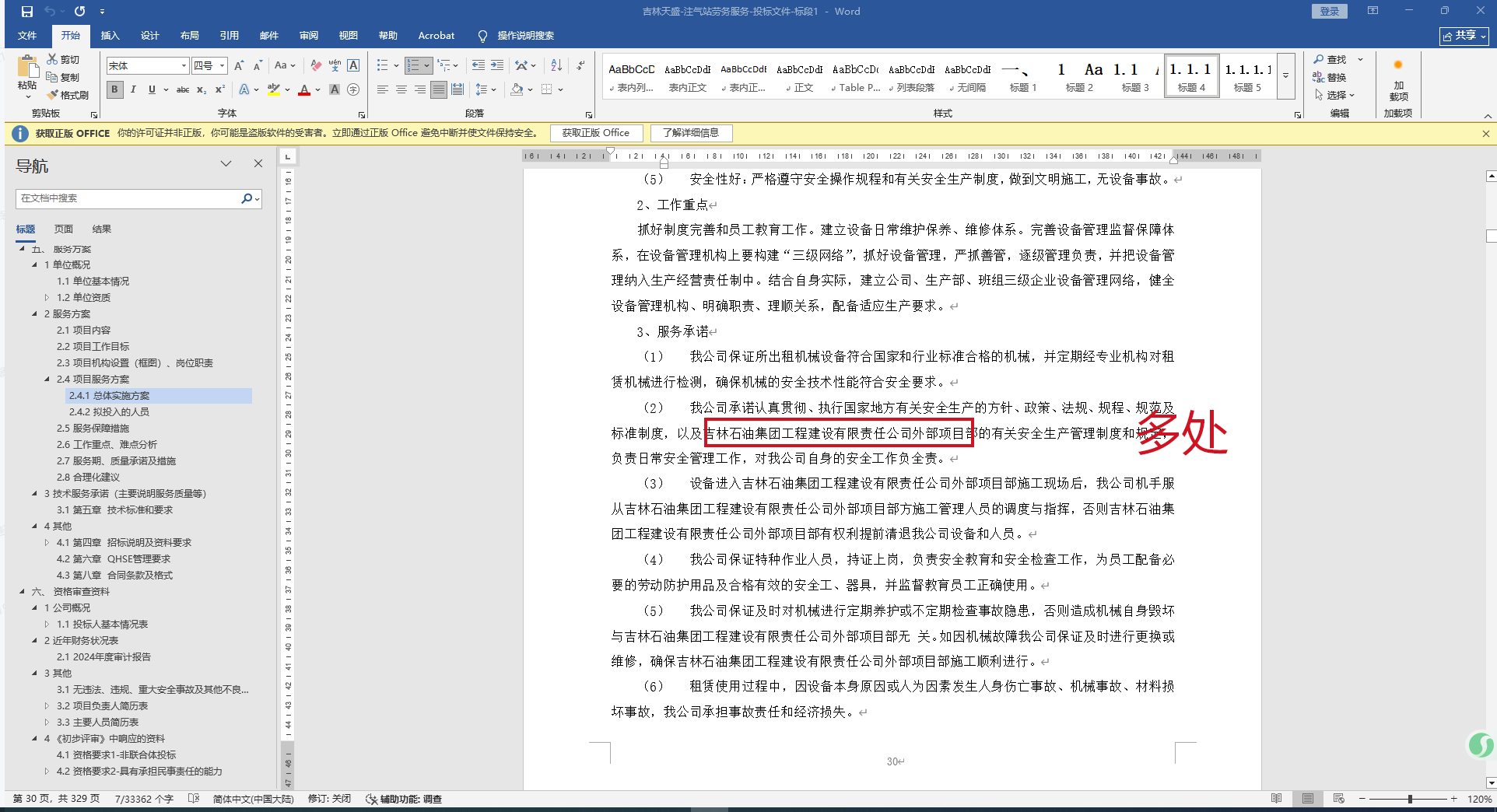Click the spelling check icon in status bar
1497x812 pixels.
click(x=194, y=799)
